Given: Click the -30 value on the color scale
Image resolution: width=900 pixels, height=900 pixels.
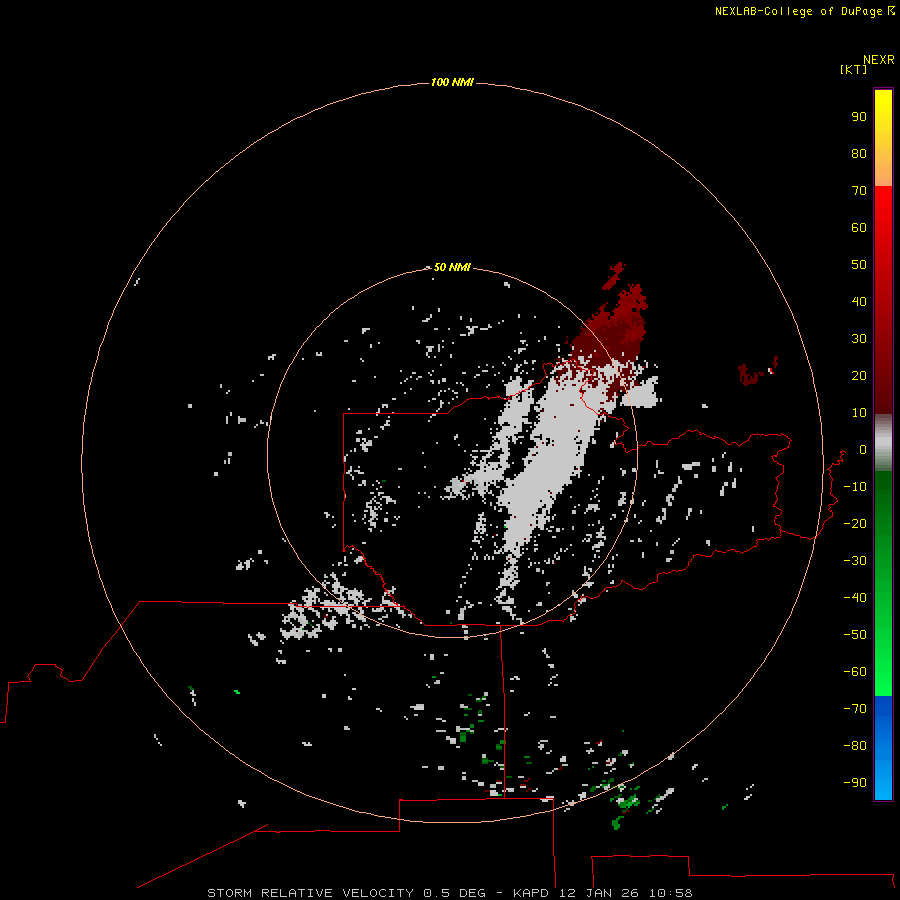Looking at the screenshot, I should [x=855, y=561].
